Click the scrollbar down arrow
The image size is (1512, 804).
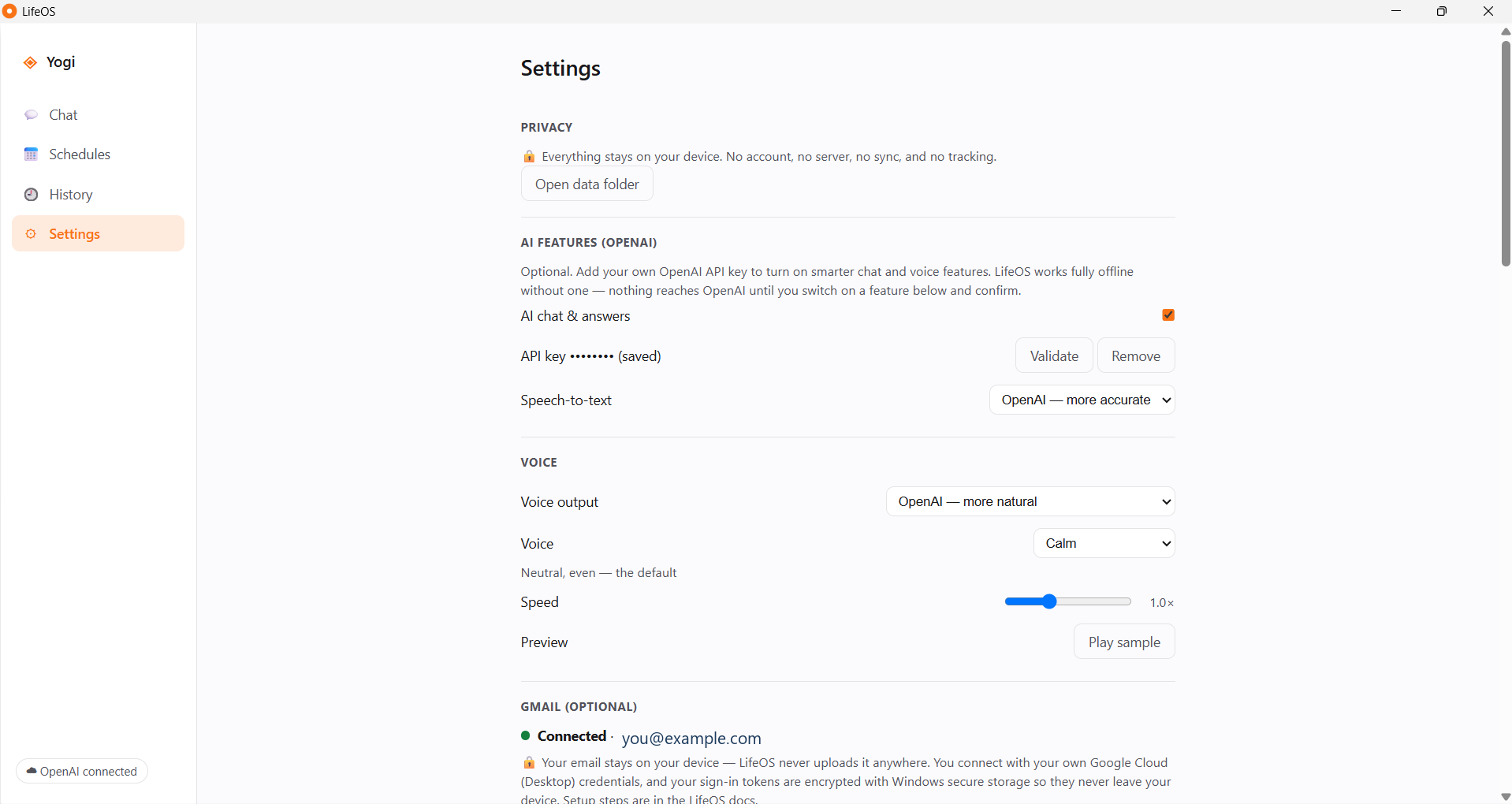pyautogui.click(x=1506, y=797)
